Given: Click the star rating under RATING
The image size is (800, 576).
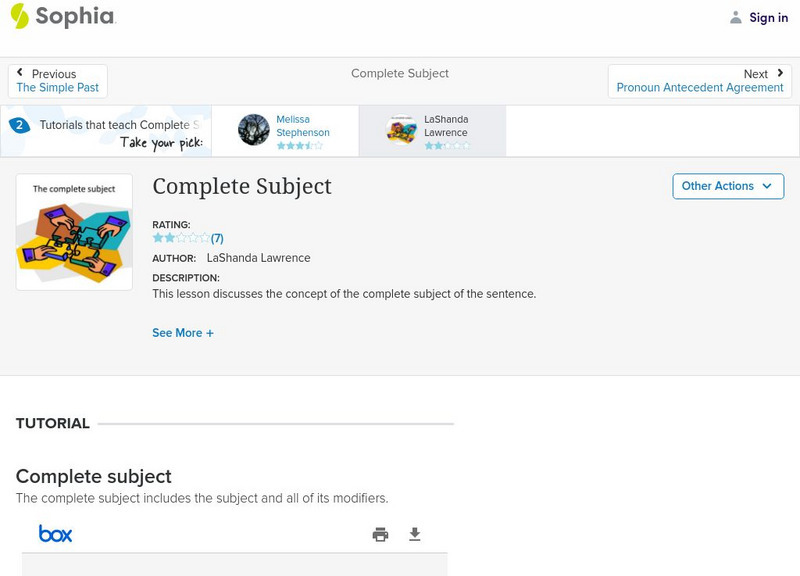Looking at the screenshot, I should pyautogui.click(x=181, y=239).
